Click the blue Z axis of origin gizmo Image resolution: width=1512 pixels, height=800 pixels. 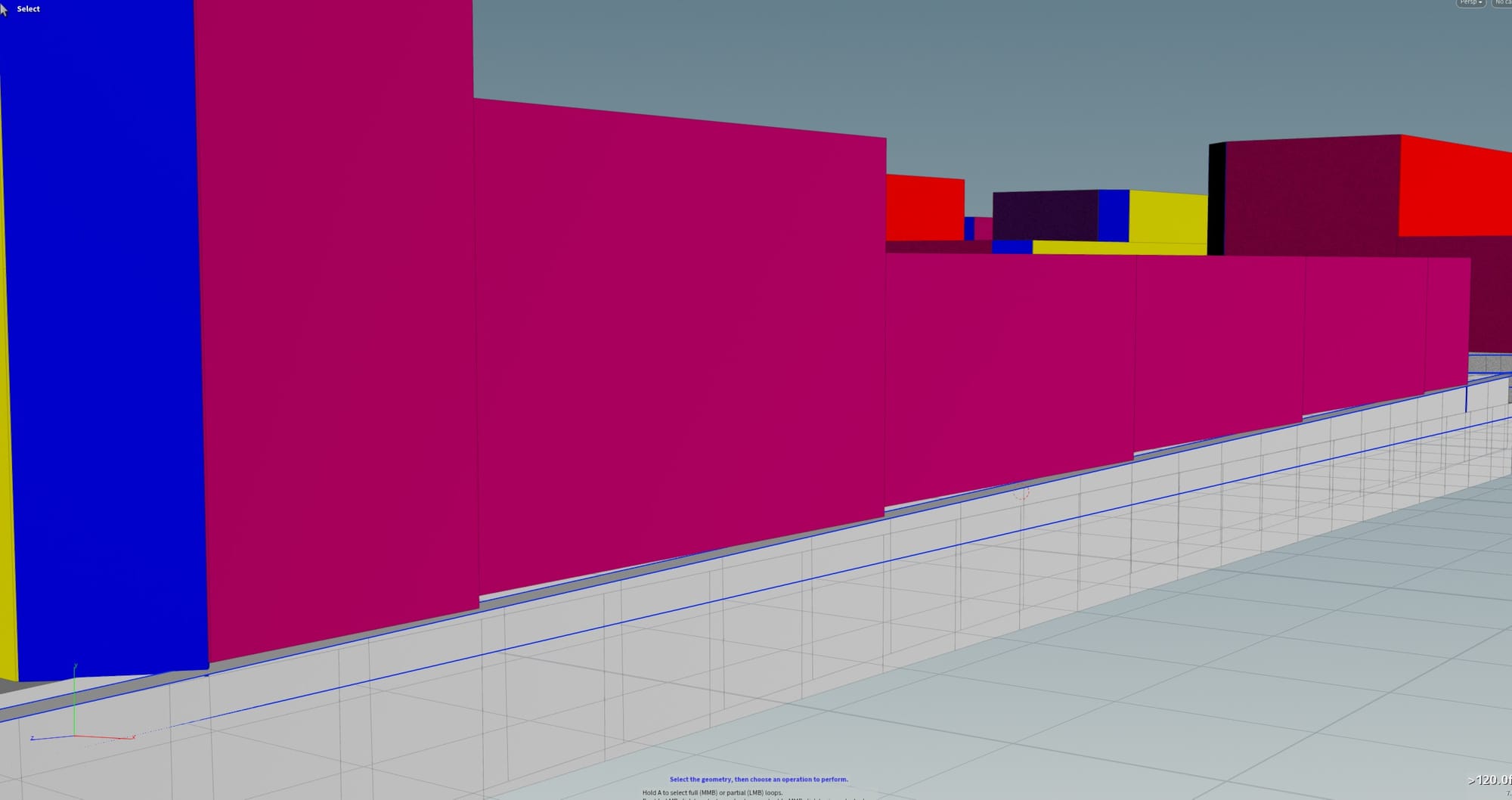[x=51, y=737]
